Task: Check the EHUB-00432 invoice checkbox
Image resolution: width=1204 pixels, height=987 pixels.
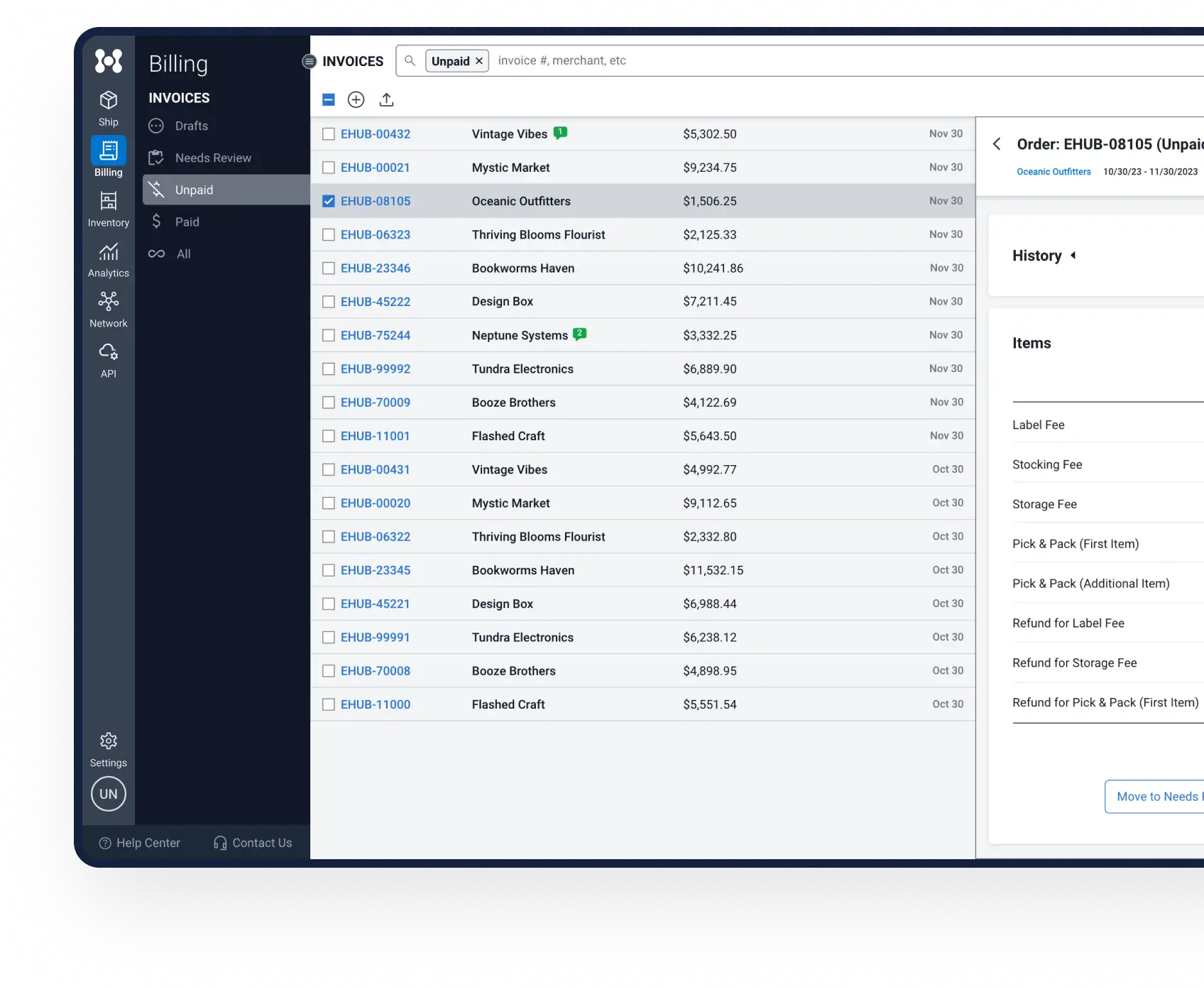Action: point(329,134)
